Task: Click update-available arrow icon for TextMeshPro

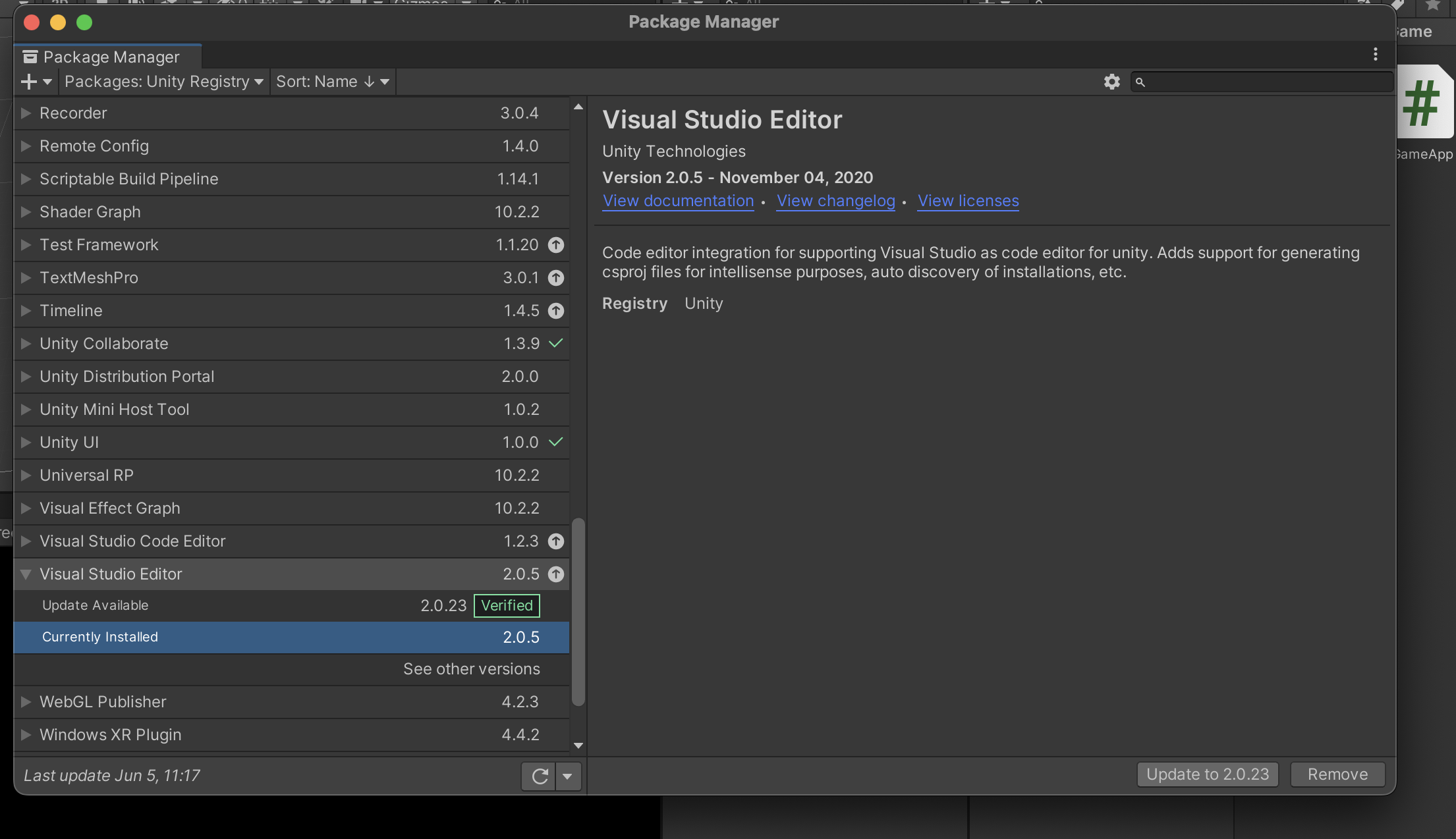Action: click(556, 278)
